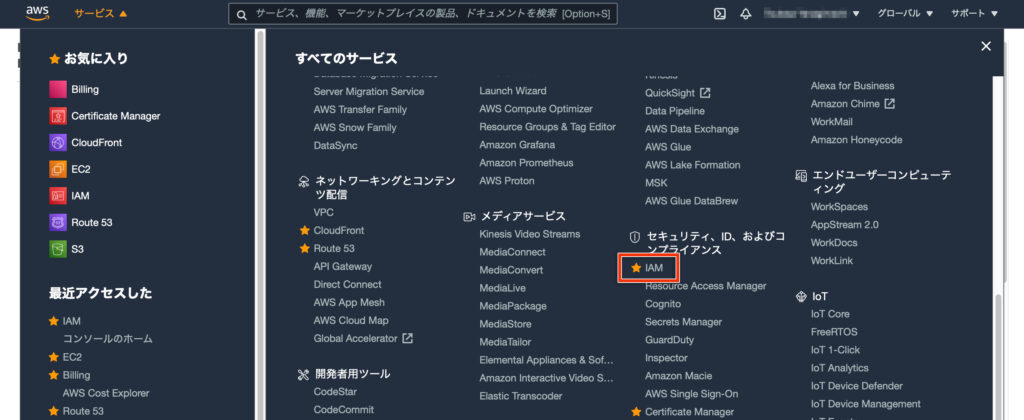This screenshot has height=420, width=1024.
Task: Click the end user computing category icon
Action: (801, 175)
